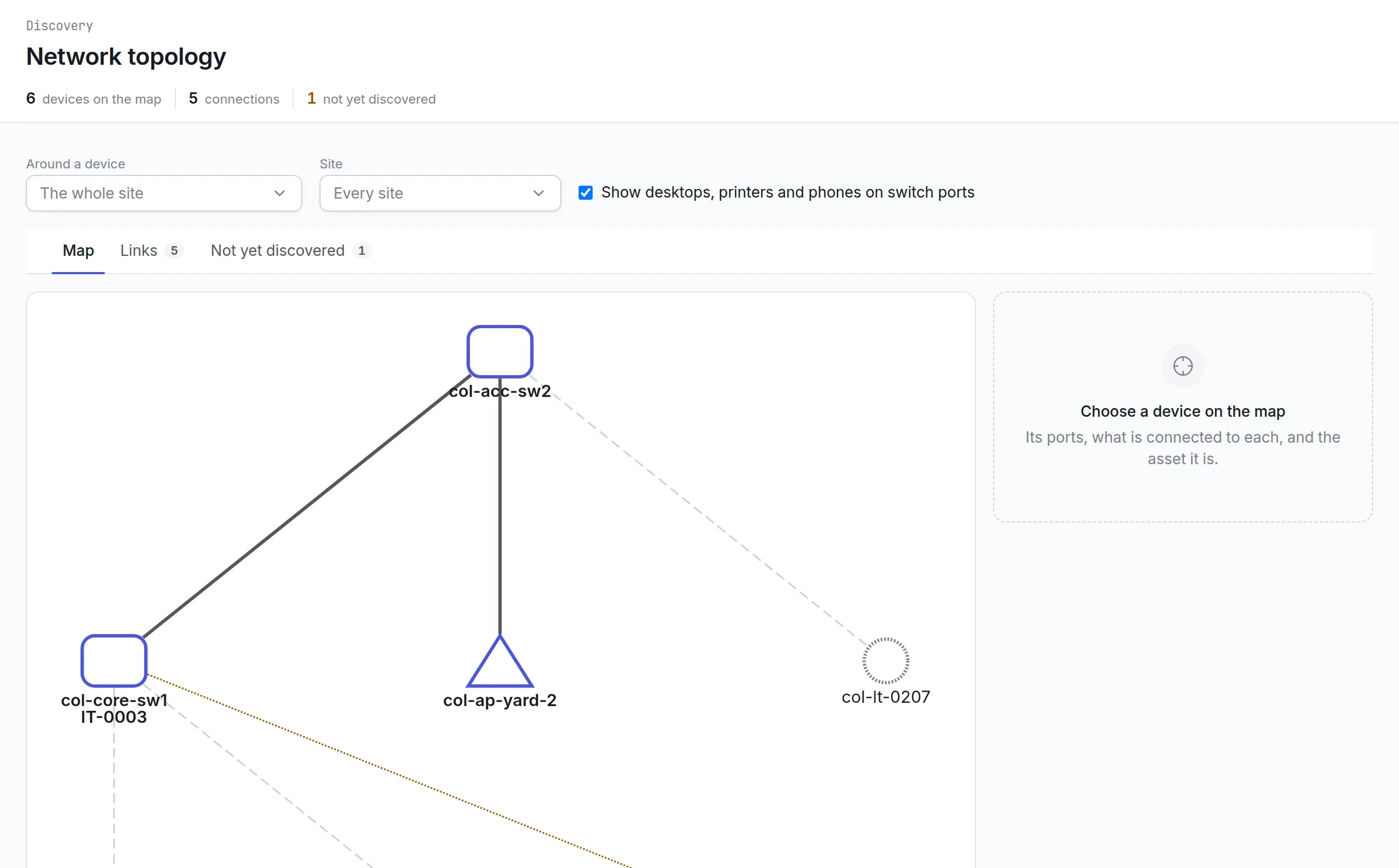
Task: Uncheck Show desktops, printers and phones checkbox
Action: tap(585, 192)
